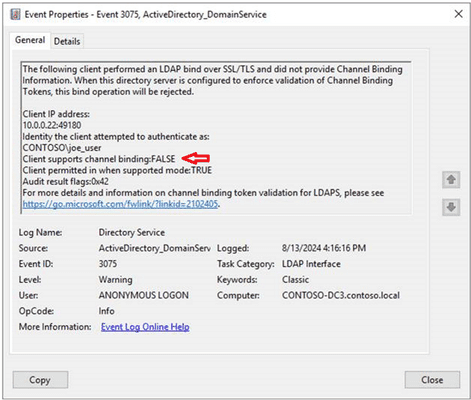The image size is (471, 400).
Task: Click the up arrow previous event button
Action: tap(451, 180)
